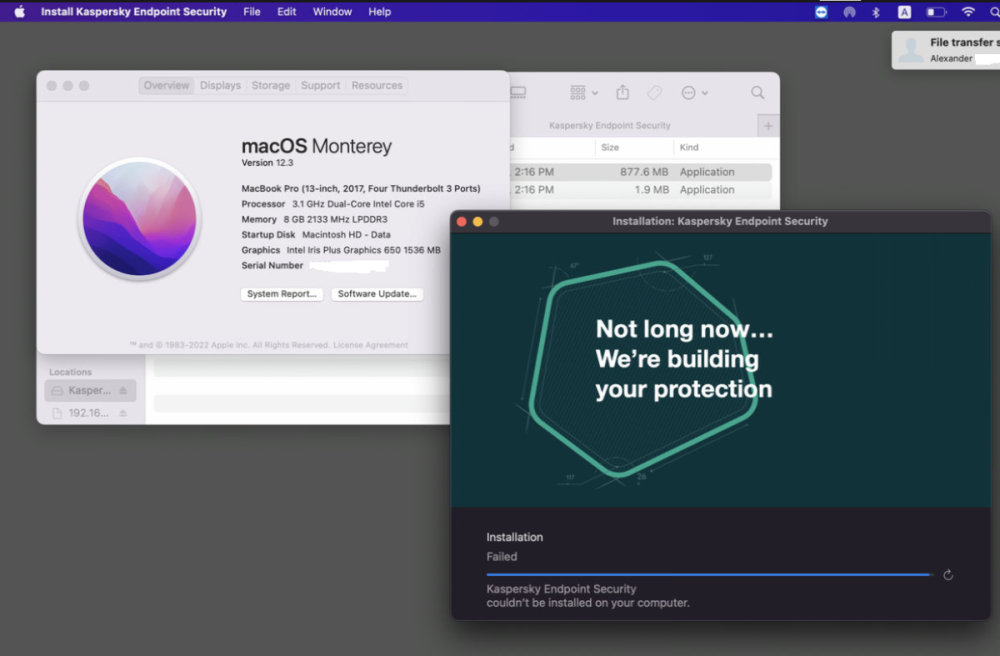Image resolution: width=1000 pixels, height=656 pixels.
Task: Click the Software Update button
Action: (377, 294)
